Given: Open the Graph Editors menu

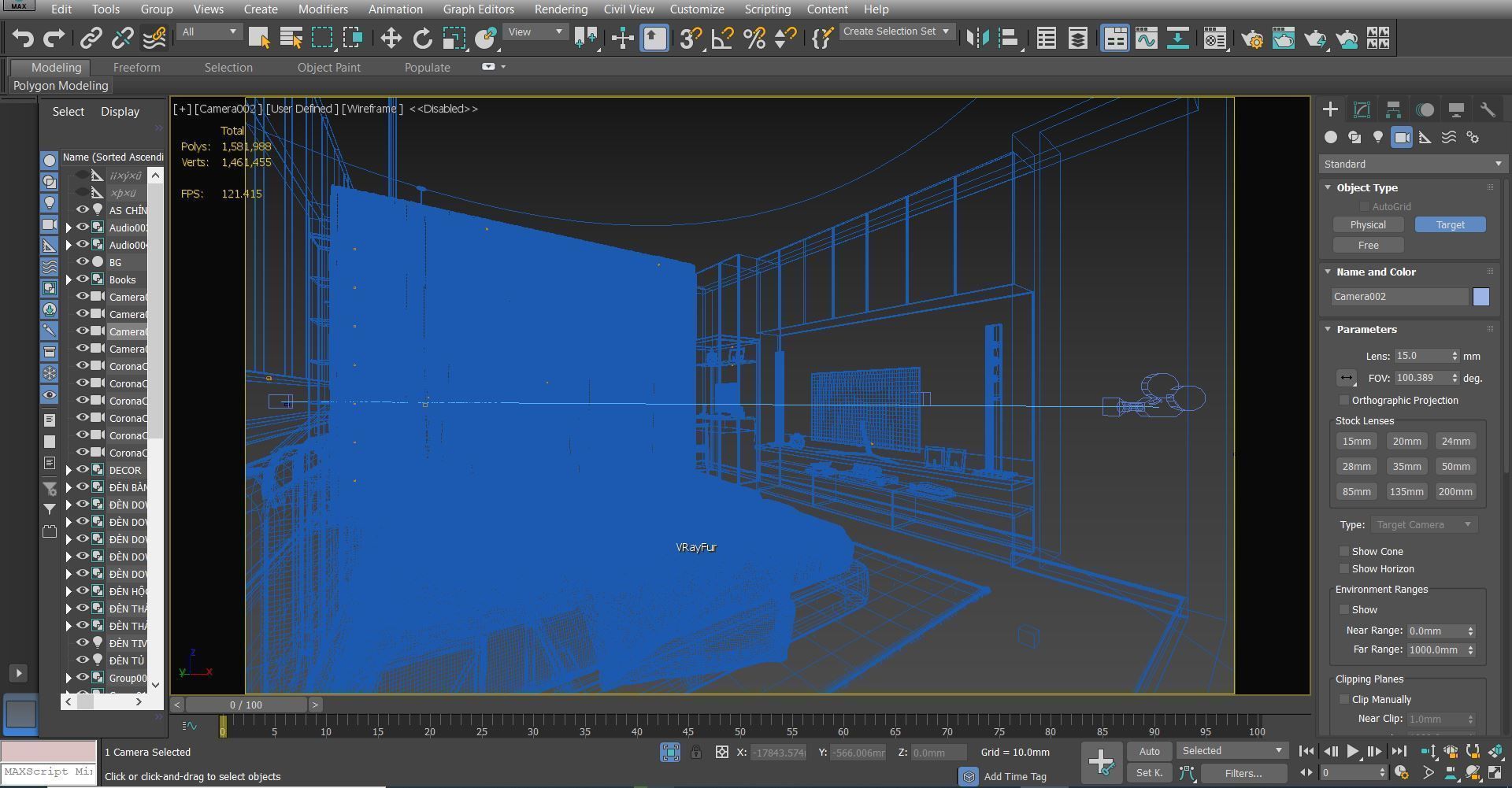Looking at the screenshot, I should (478, 9).
